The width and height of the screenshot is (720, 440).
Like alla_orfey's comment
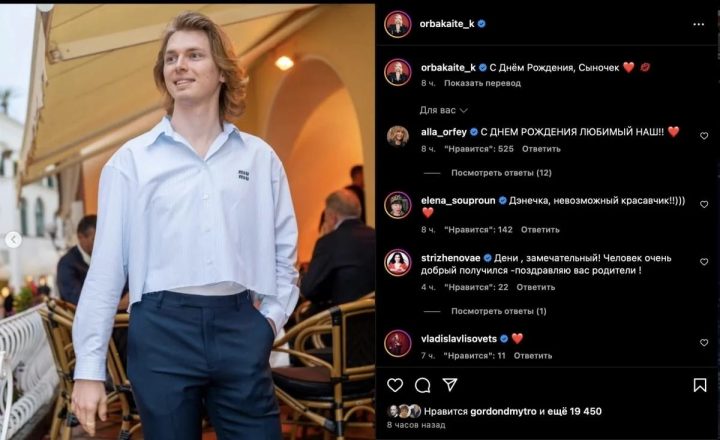click(703, 136)
